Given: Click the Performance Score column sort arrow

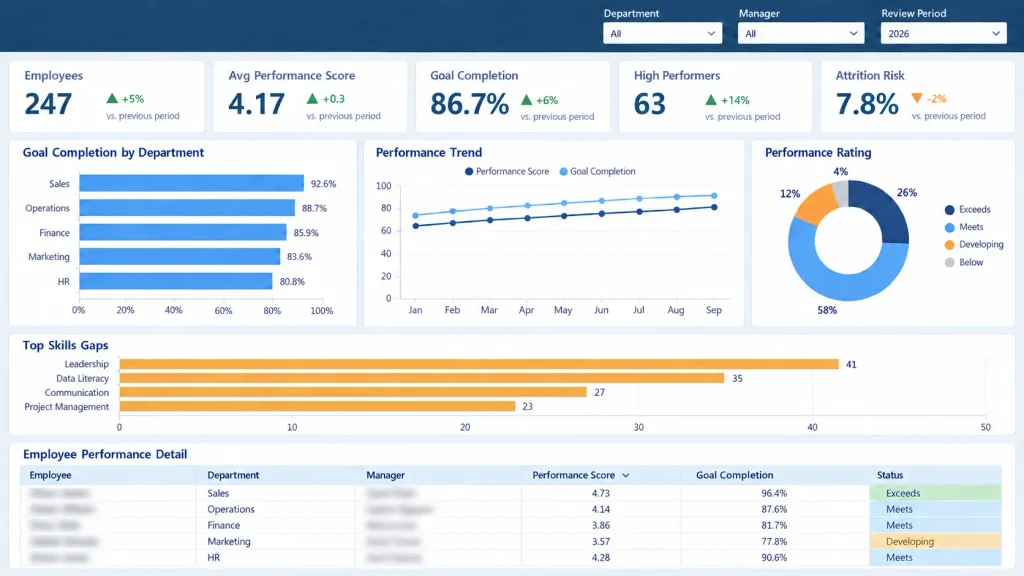Looking at the screenshot, I should coord(626,475).
